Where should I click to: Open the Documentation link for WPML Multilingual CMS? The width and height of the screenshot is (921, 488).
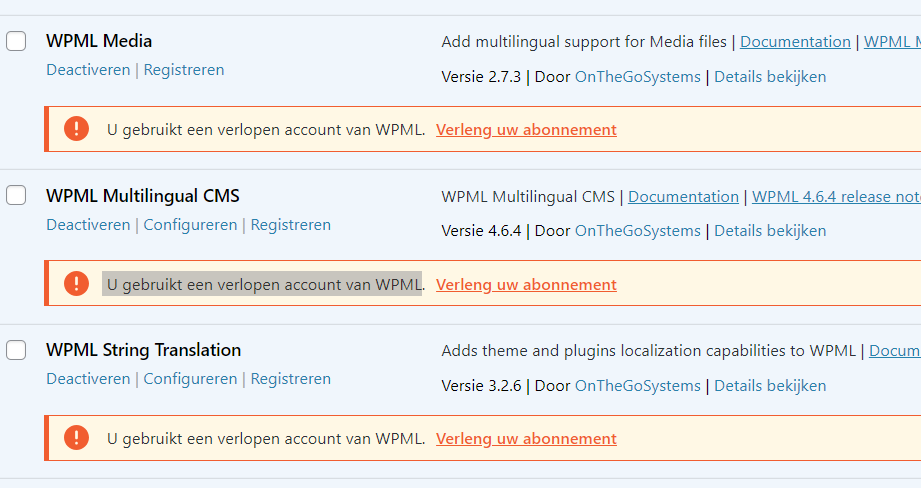click(683, 197)
